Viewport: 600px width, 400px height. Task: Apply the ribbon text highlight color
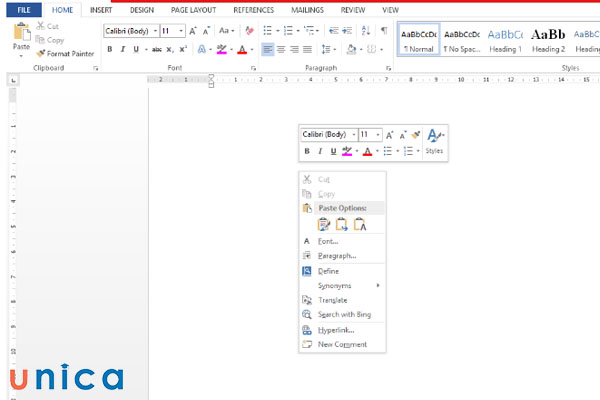coord(220,49)
